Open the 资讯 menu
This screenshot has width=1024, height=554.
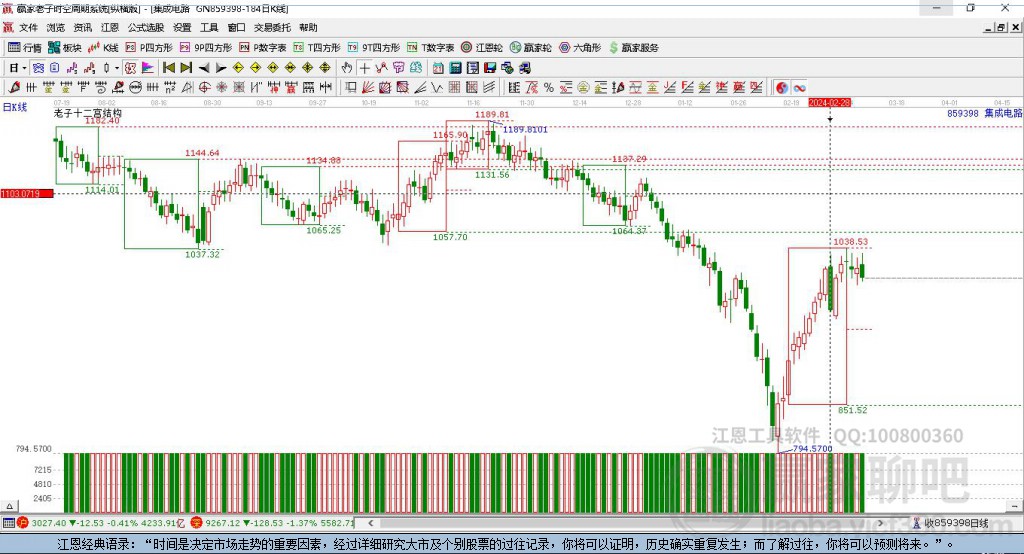pos(83,27)
